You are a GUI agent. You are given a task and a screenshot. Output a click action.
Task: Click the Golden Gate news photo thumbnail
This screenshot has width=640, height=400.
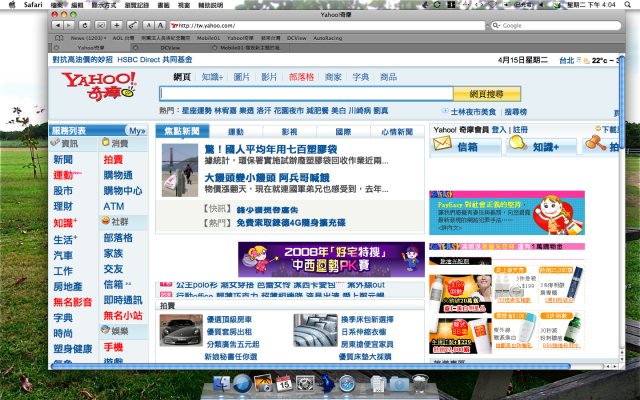pyautogui.click(x=180, y=170)
